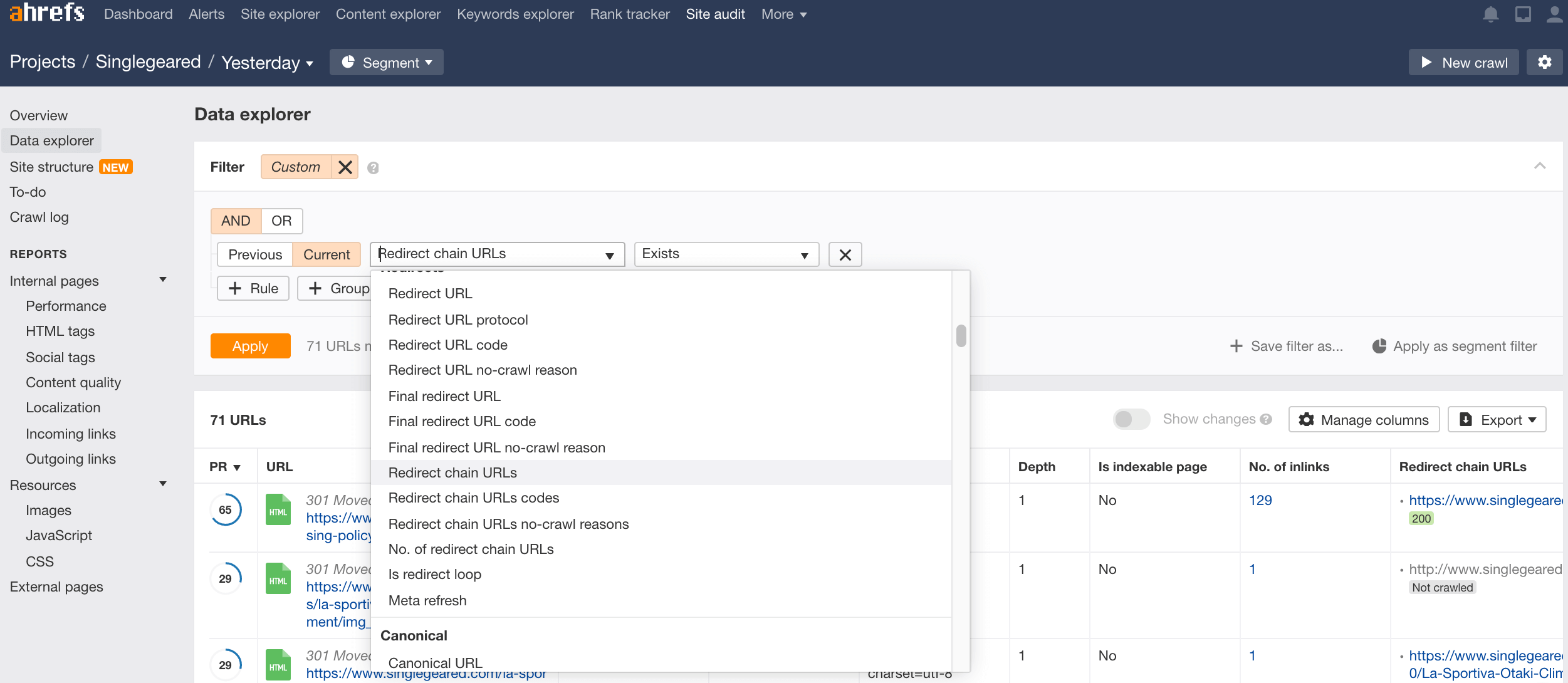The height and width of the screenshot is (683, 1568).
Task: Sort by the PR column
Action: tap(225, 467)
